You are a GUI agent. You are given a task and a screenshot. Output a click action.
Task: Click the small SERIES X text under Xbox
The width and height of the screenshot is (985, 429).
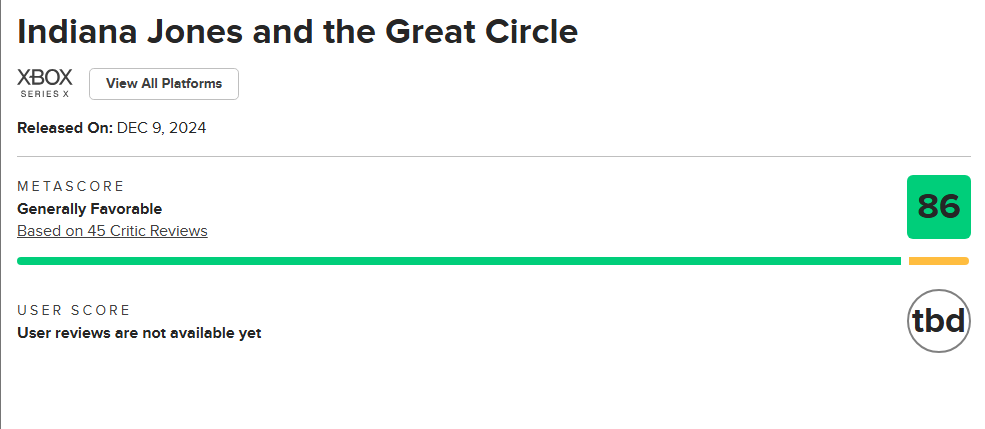click(44, 94)
